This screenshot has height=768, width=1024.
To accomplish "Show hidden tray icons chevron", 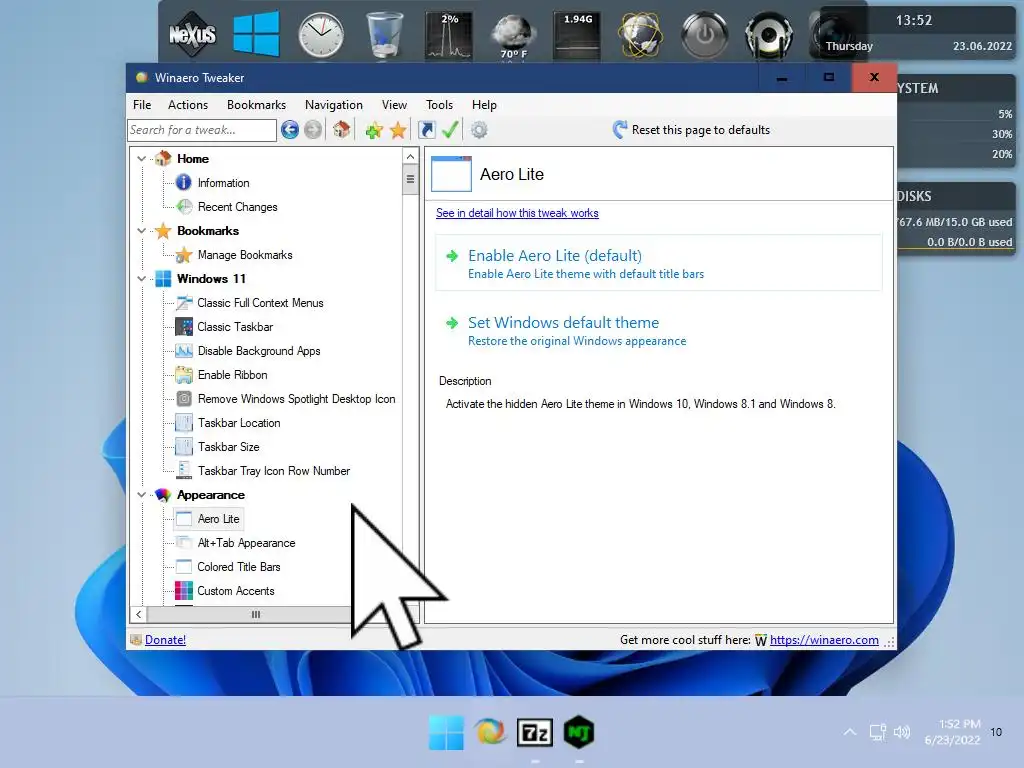I will pos(850,732).
